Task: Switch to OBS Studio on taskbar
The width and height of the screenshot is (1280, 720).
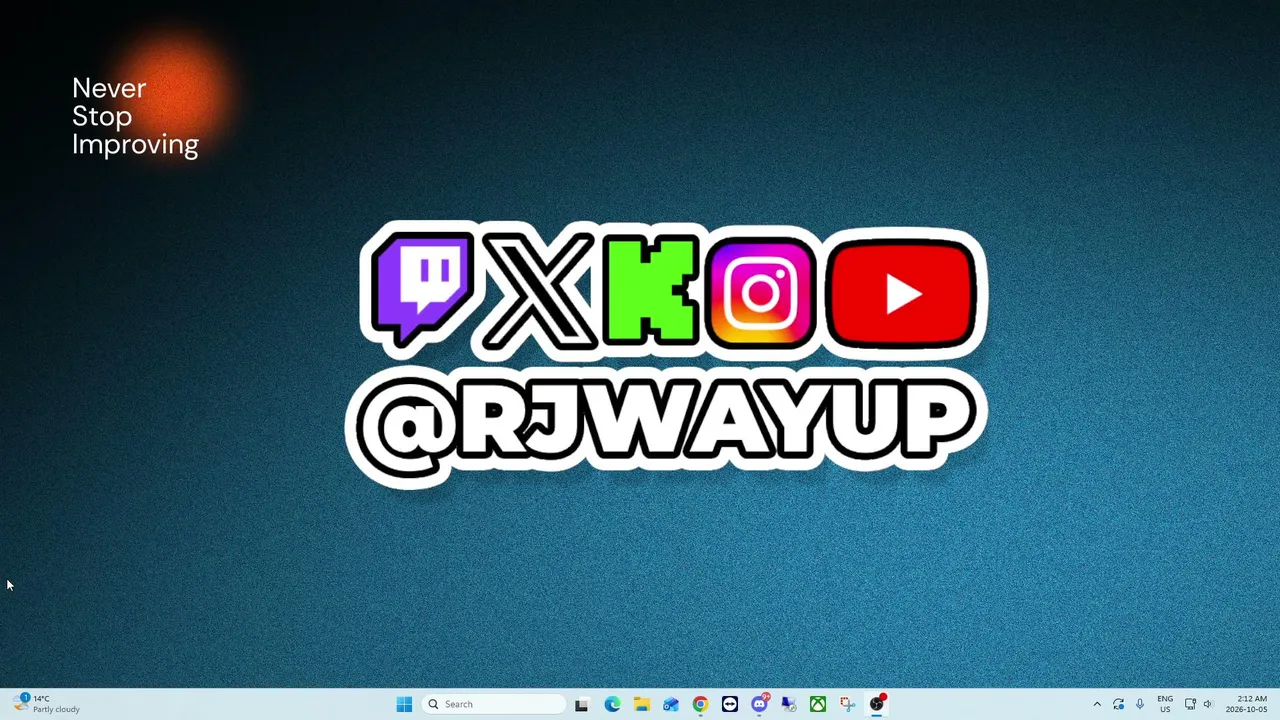Action: pyautogui.click(x=877, y=704)
